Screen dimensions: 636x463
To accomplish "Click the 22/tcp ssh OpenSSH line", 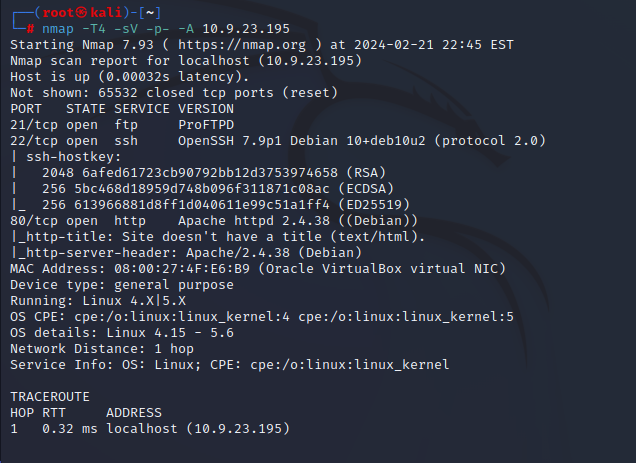I will point(278,141).
